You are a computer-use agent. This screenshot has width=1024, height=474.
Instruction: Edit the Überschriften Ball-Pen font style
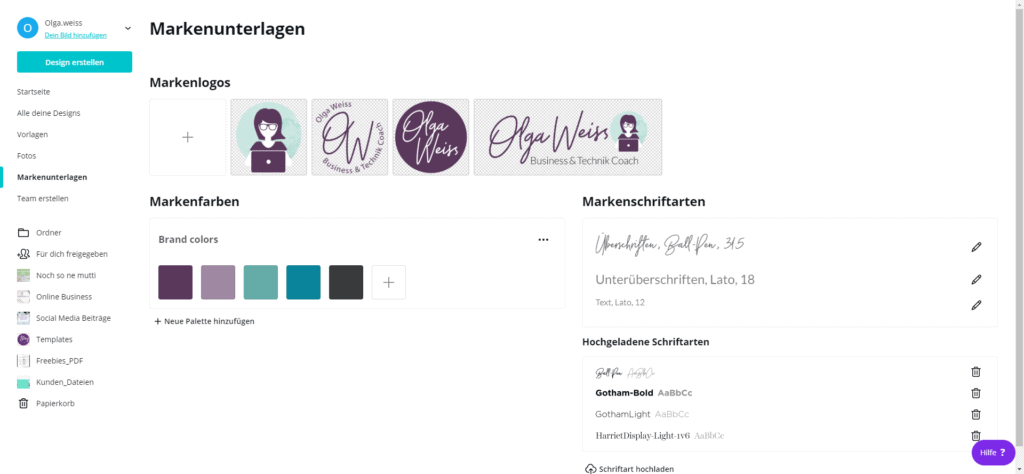pyautogui.click(x=976, y=247)
